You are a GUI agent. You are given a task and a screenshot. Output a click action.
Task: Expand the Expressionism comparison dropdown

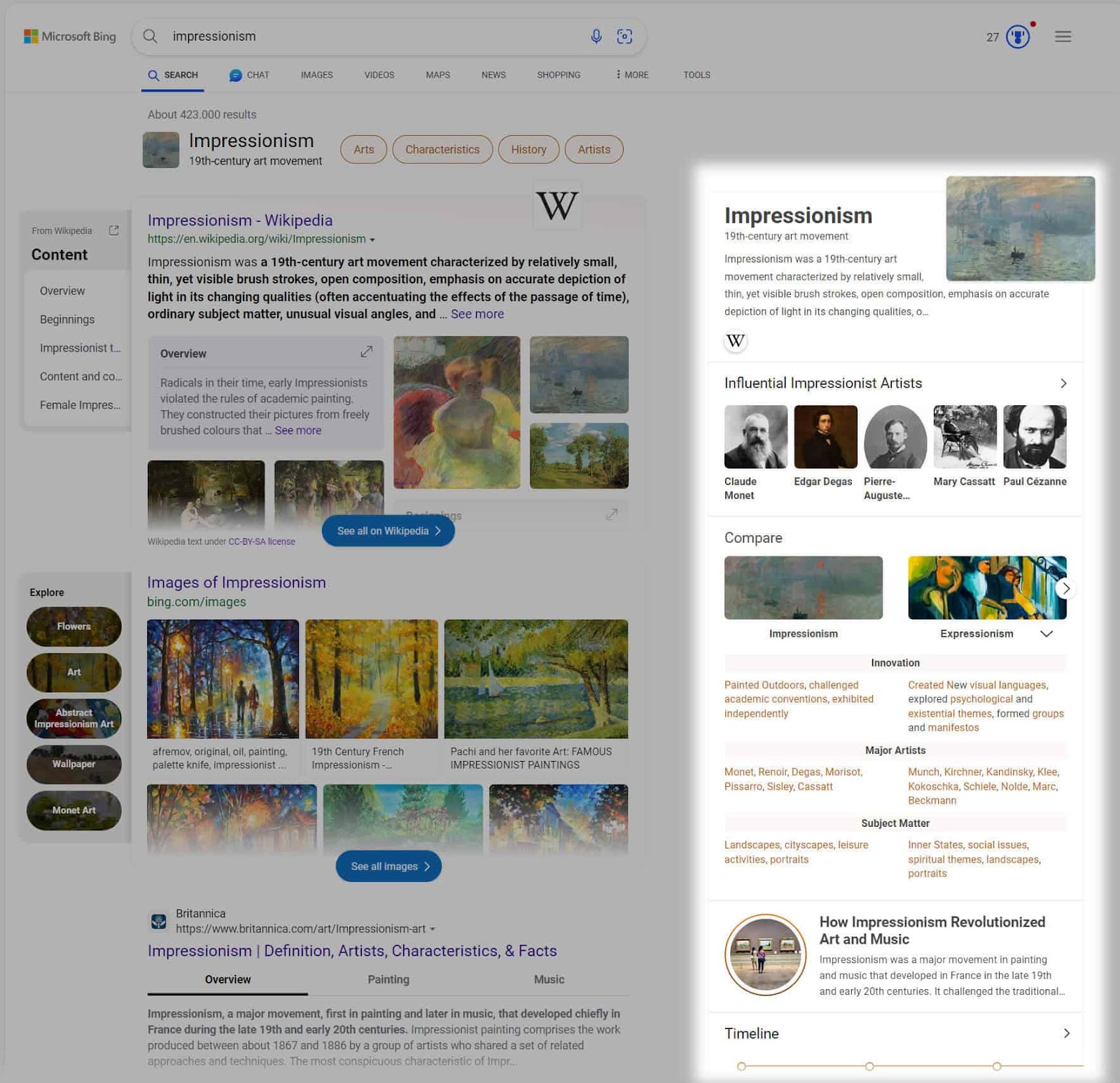point(1047,634)
